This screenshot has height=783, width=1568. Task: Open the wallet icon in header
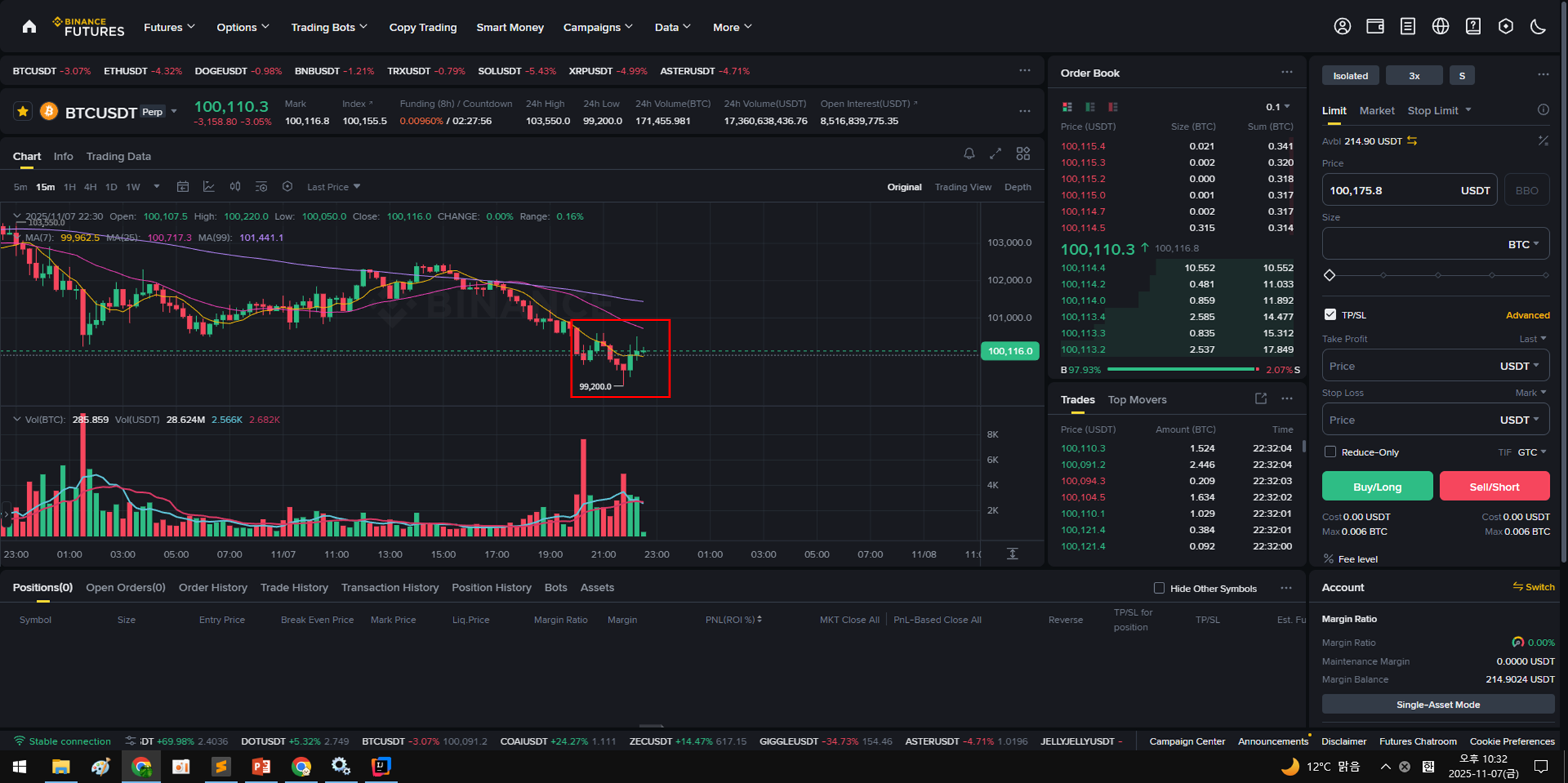(1375, 26)
